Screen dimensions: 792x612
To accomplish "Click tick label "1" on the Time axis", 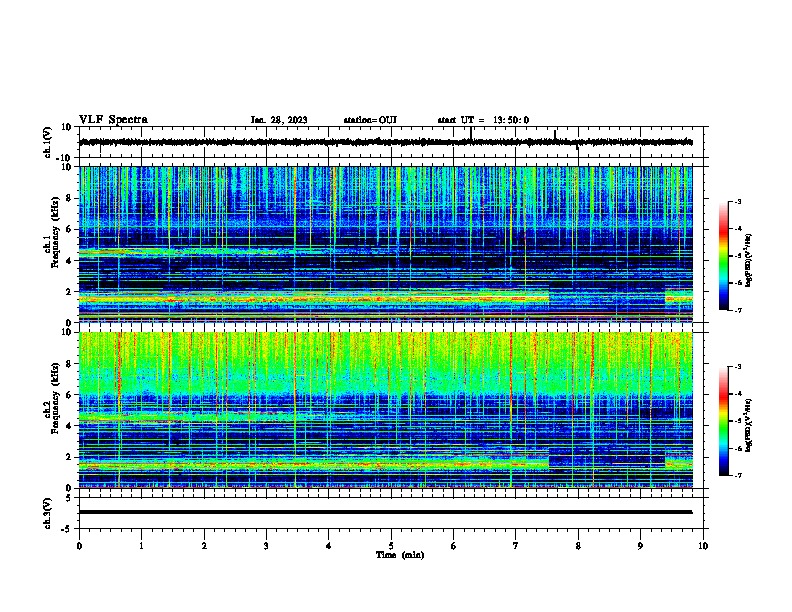I will tap(141, 546).
